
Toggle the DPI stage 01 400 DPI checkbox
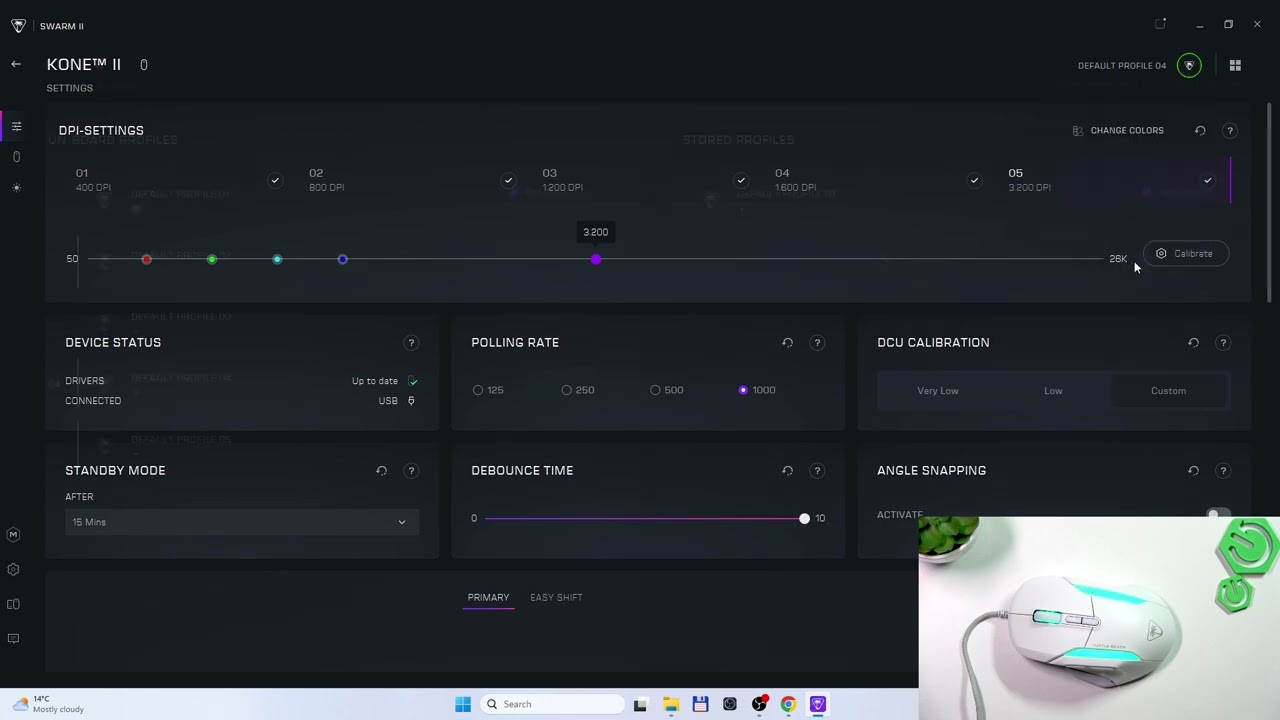[x=275, y=180]
